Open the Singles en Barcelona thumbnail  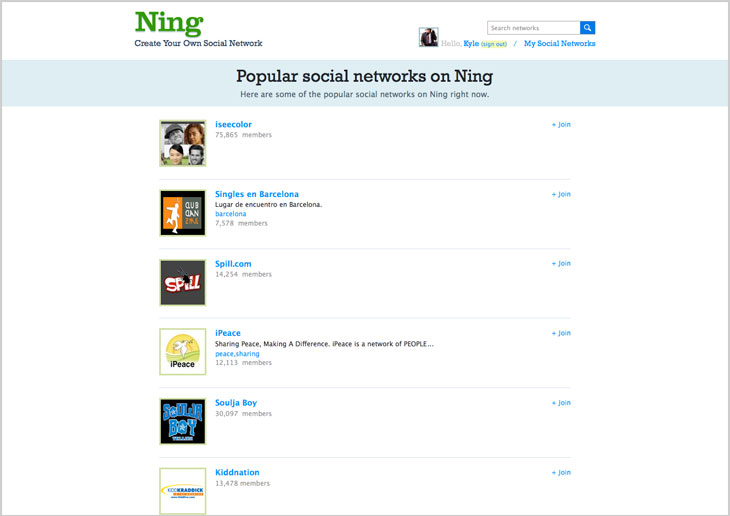pyautogui.click(x=182, y=213)
